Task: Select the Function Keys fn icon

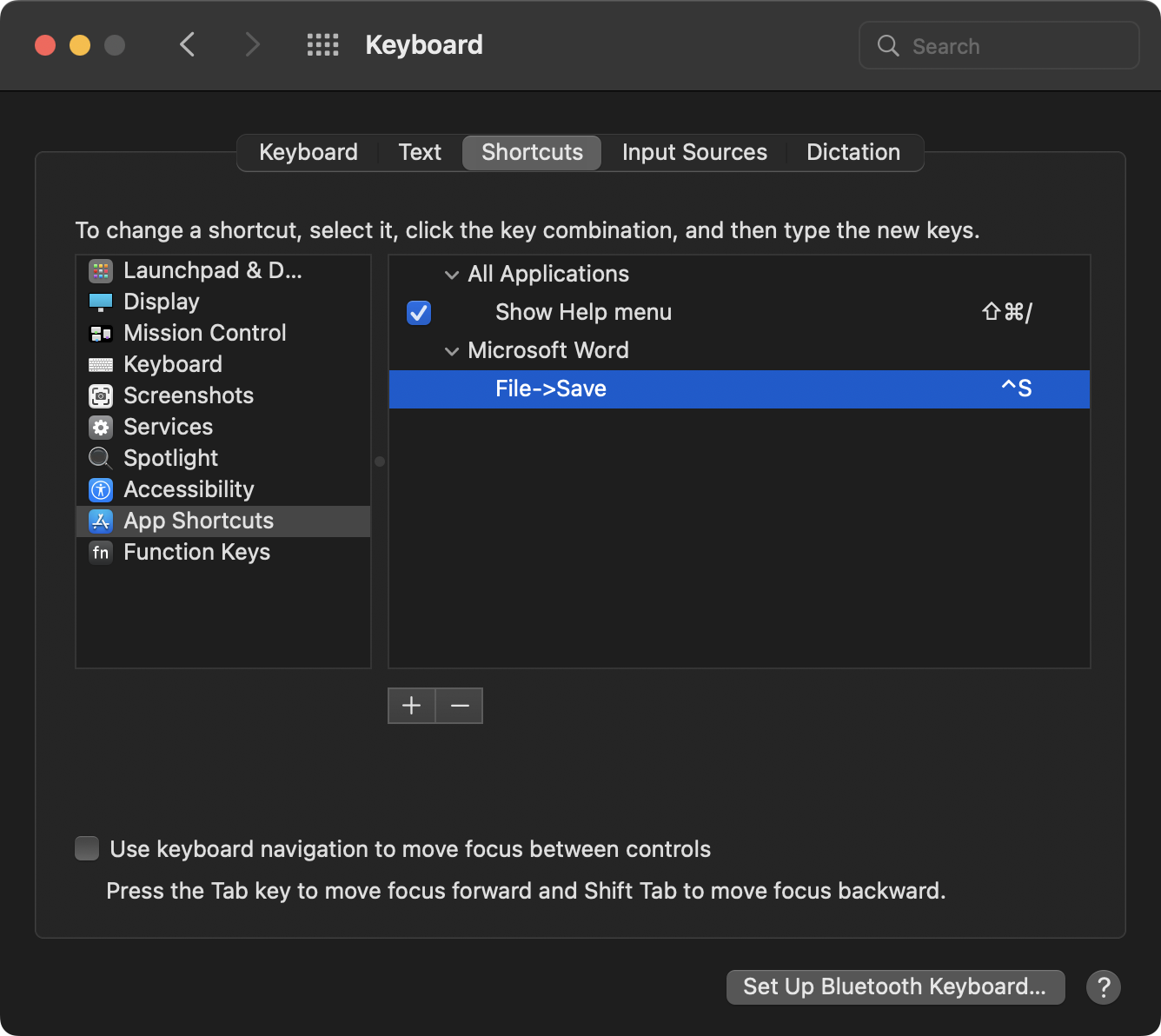Action: [101, 553]
